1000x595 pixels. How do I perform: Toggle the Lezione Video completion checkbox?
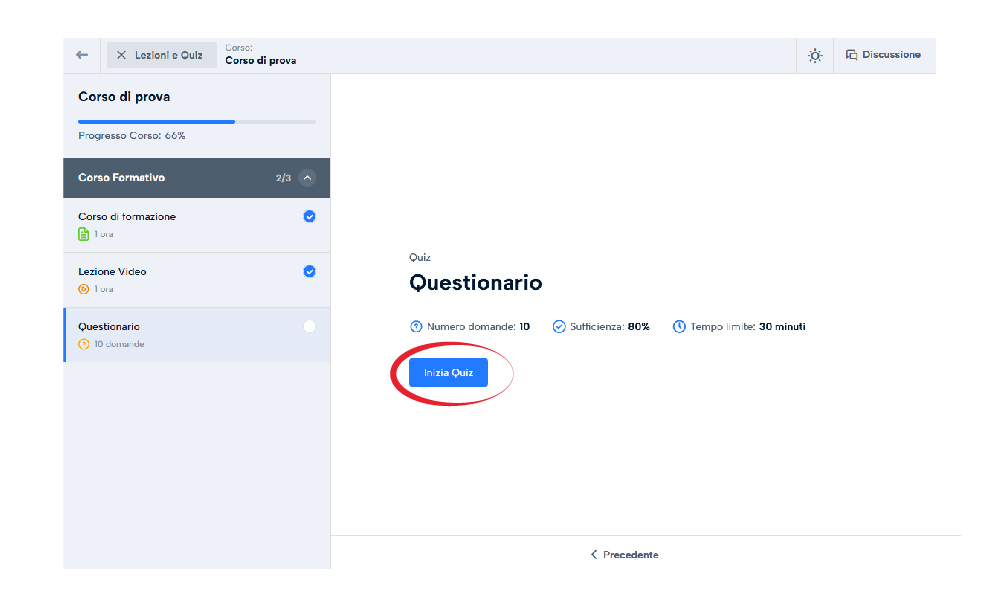tap(309, 271)
